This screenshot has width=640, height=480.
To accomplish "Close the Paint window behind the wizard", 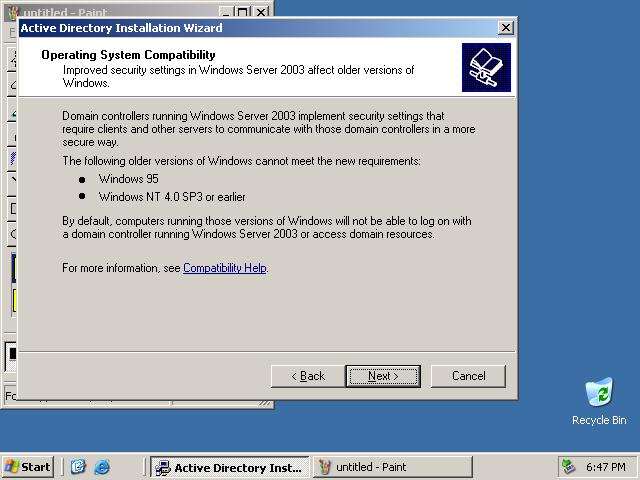I will 261,12.
